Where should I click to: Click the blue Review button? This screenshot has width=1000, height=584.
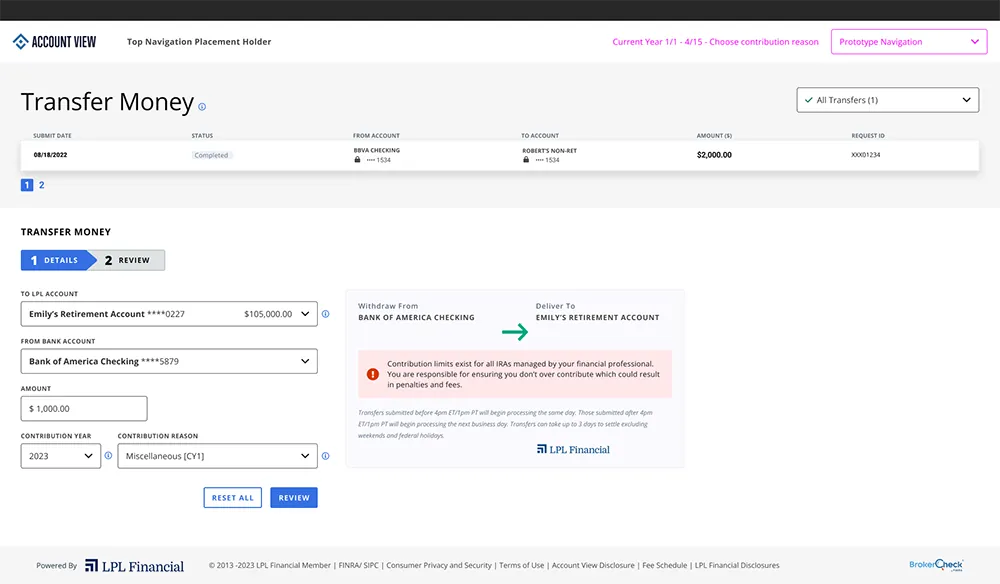pos(294,497)
